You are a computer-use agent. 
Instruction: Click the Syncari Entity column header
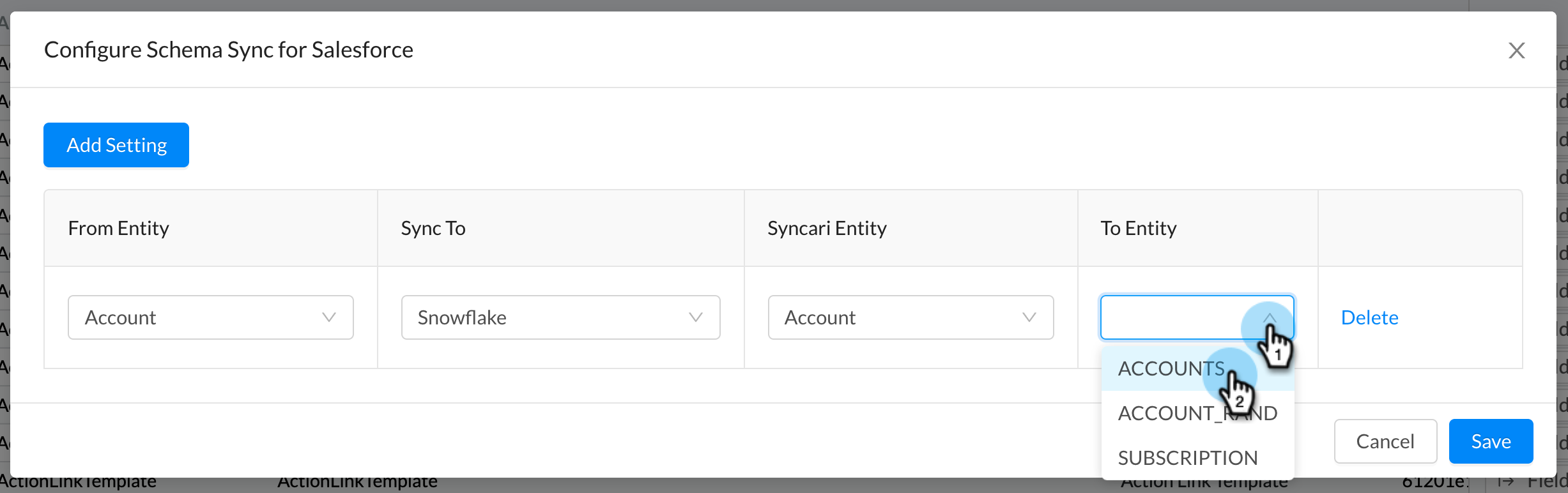click(x=827, y=228)
